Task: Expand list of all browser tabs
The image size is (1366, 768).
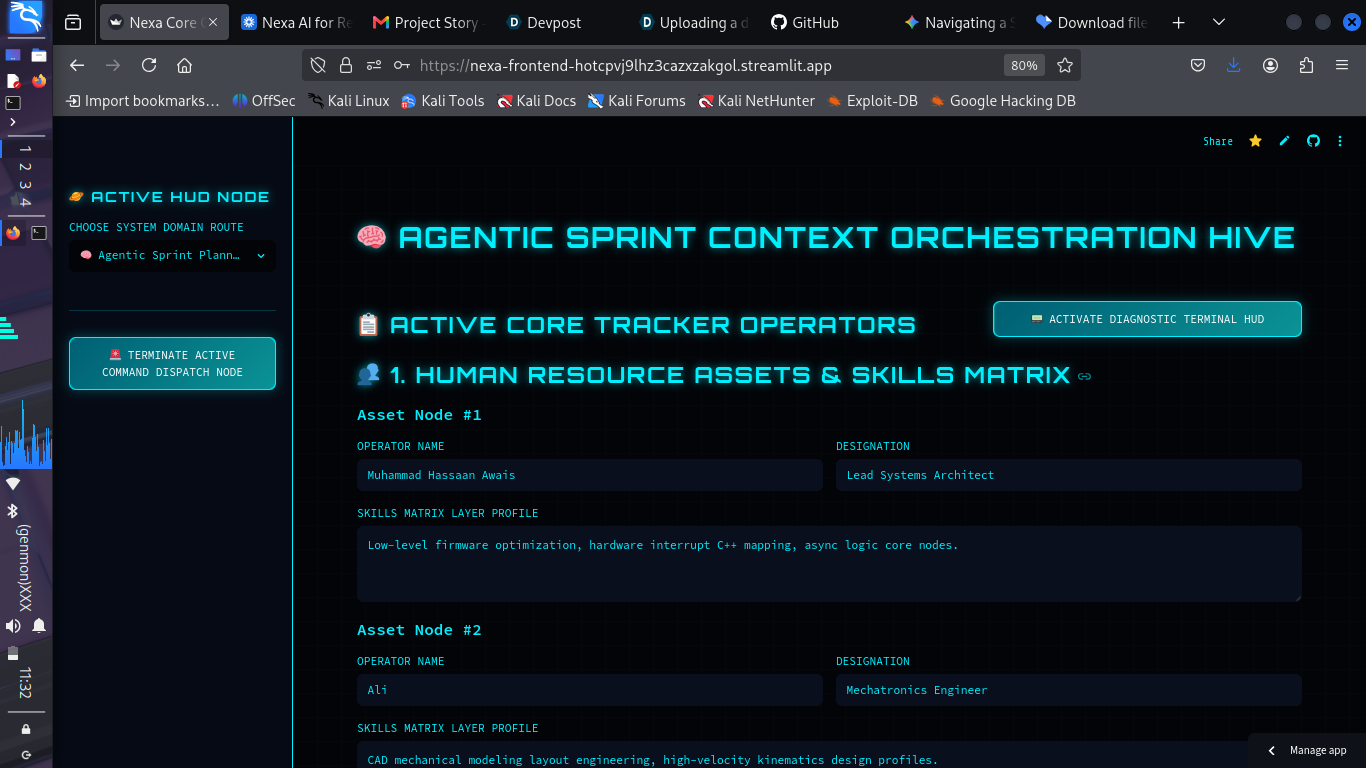Action: [1218, 22]
